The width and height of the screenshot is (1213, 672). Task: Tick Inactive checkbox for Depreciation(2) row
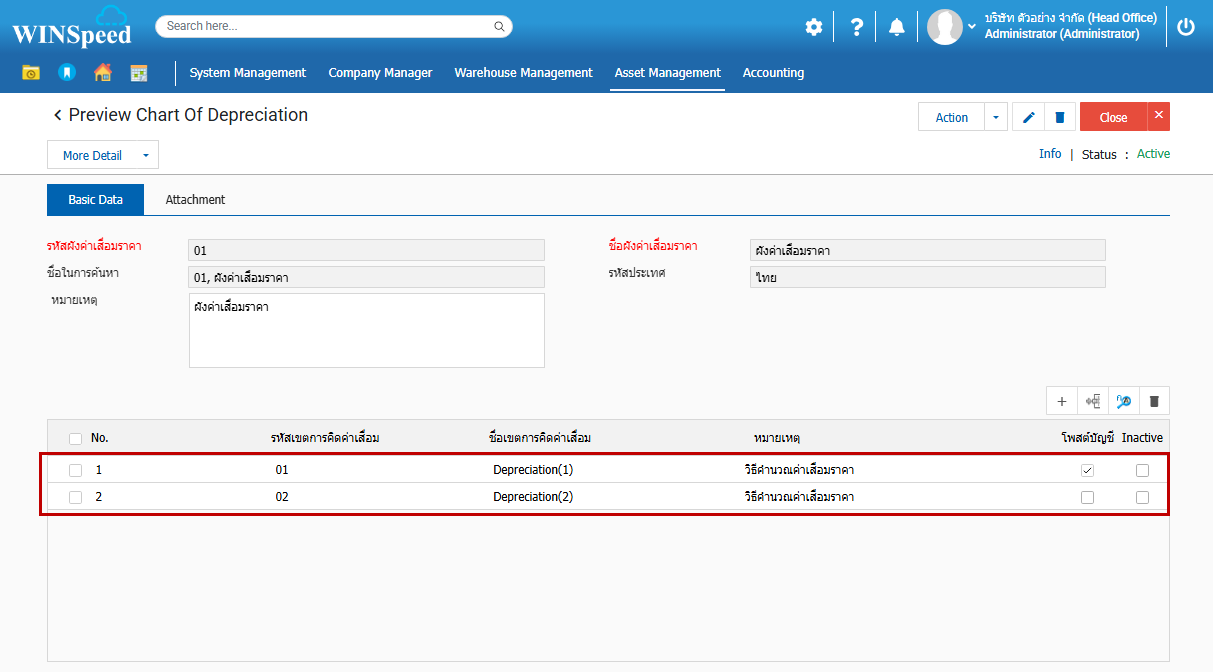[x=1142, y=497]
